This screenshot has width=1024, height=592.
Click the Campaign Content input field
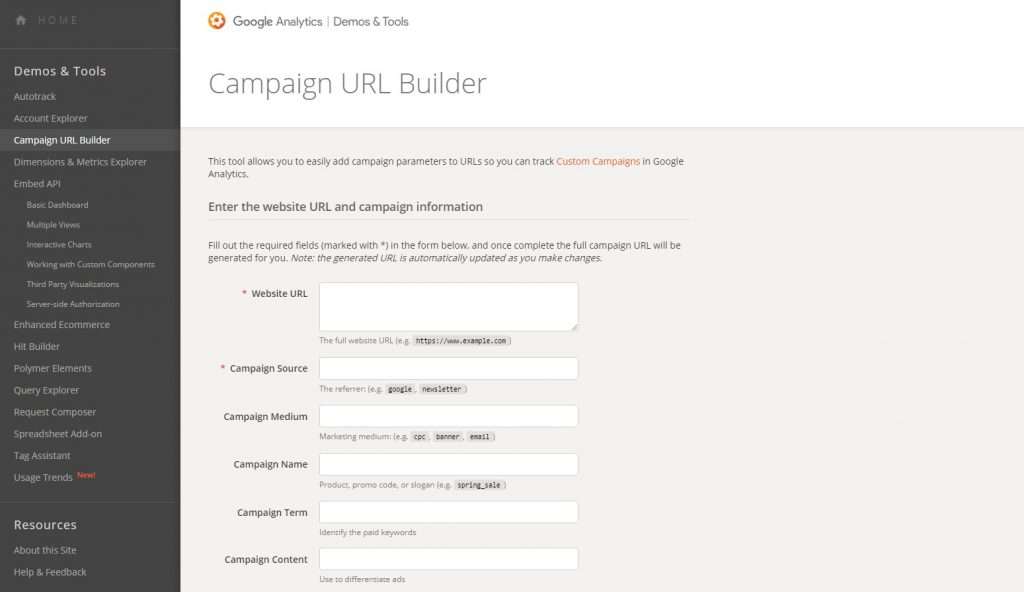[448, 559]
